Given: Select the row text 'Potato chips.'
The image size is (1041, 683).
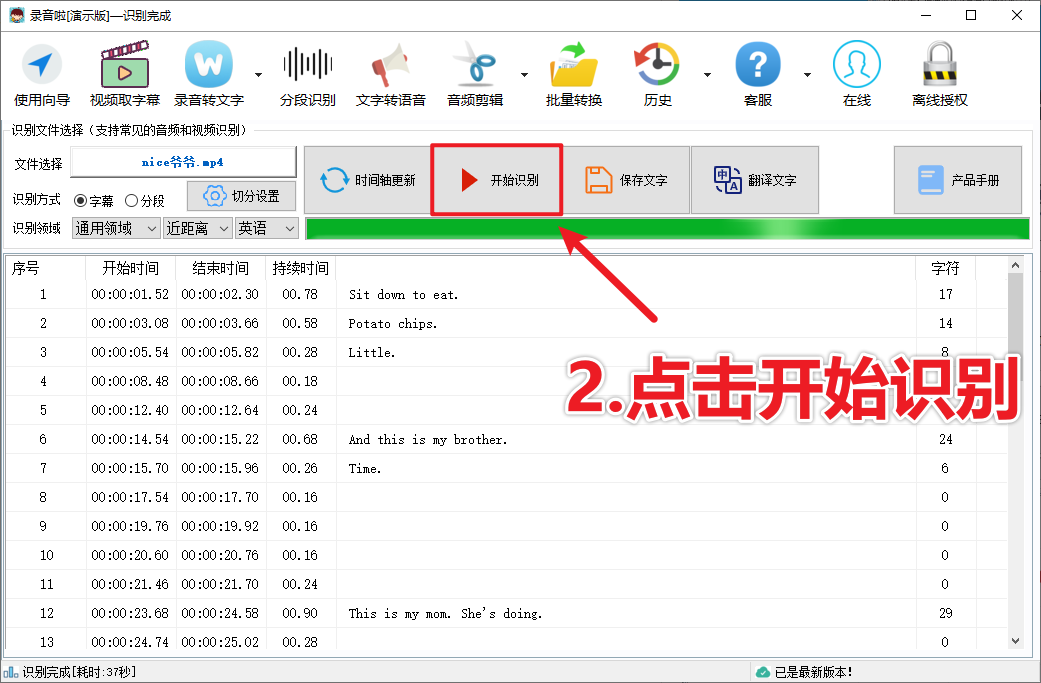Looking at the screenshot, I should click(x=392, y=324).
